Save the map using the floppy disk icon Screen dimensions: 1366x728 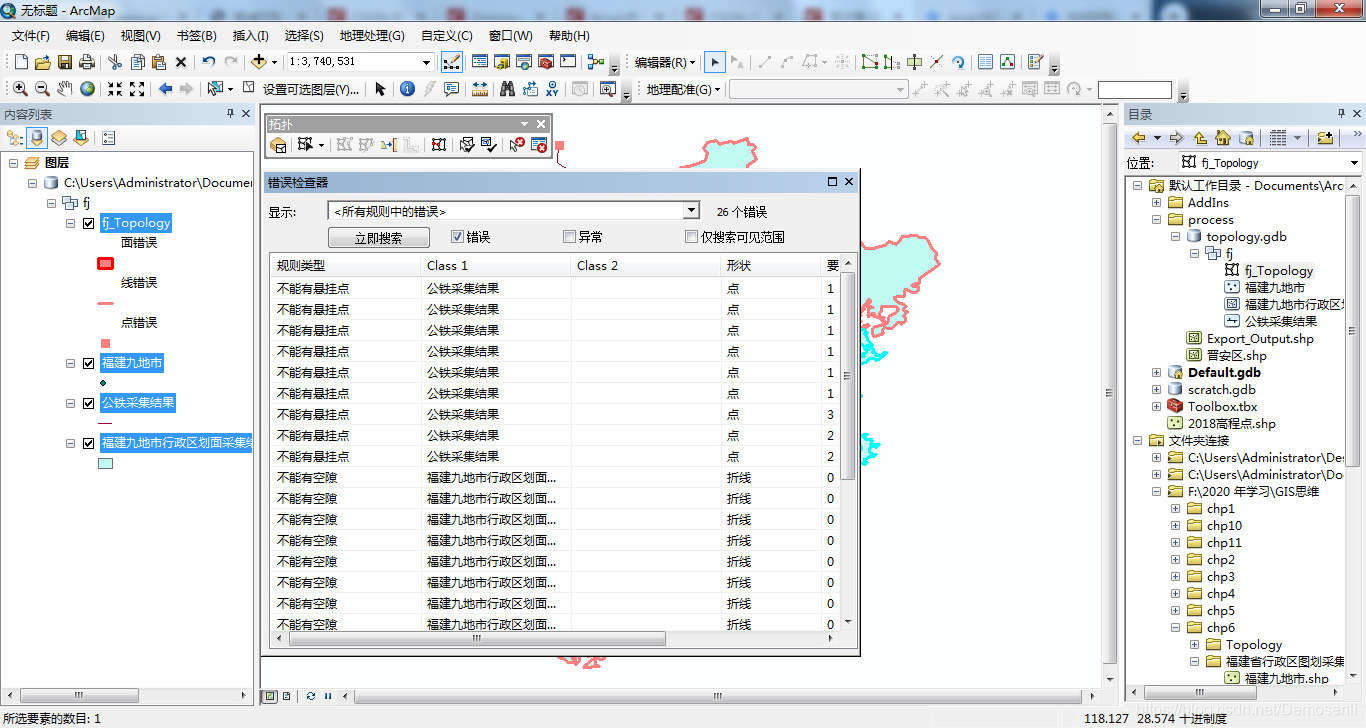click(64, 62)
